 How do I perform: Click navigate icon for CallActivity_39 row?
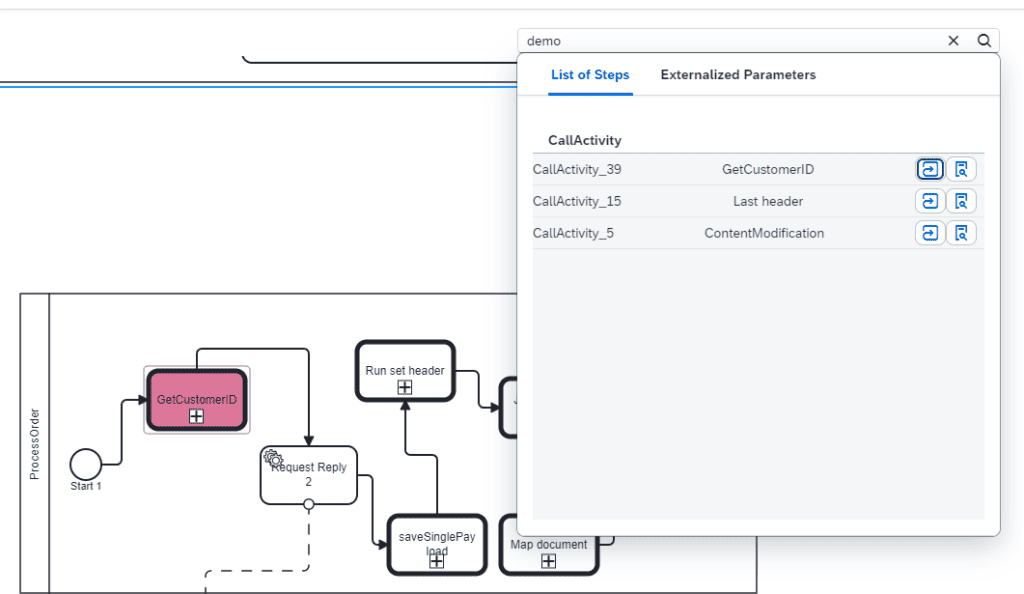click(929, 169)
